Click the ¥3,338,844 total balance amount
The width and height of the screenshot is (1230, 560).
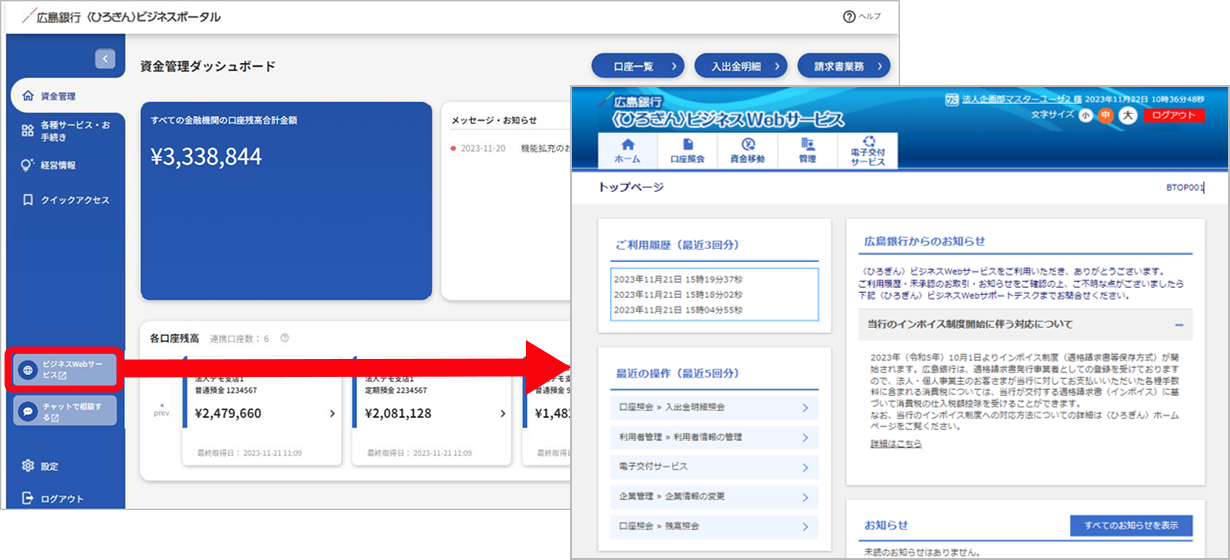[x=206, y=156]
